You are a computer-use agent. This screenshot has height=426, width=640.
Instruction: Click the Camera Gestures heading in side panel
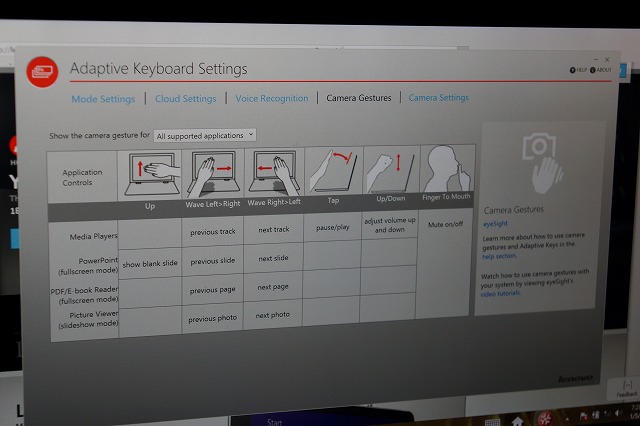513,210
